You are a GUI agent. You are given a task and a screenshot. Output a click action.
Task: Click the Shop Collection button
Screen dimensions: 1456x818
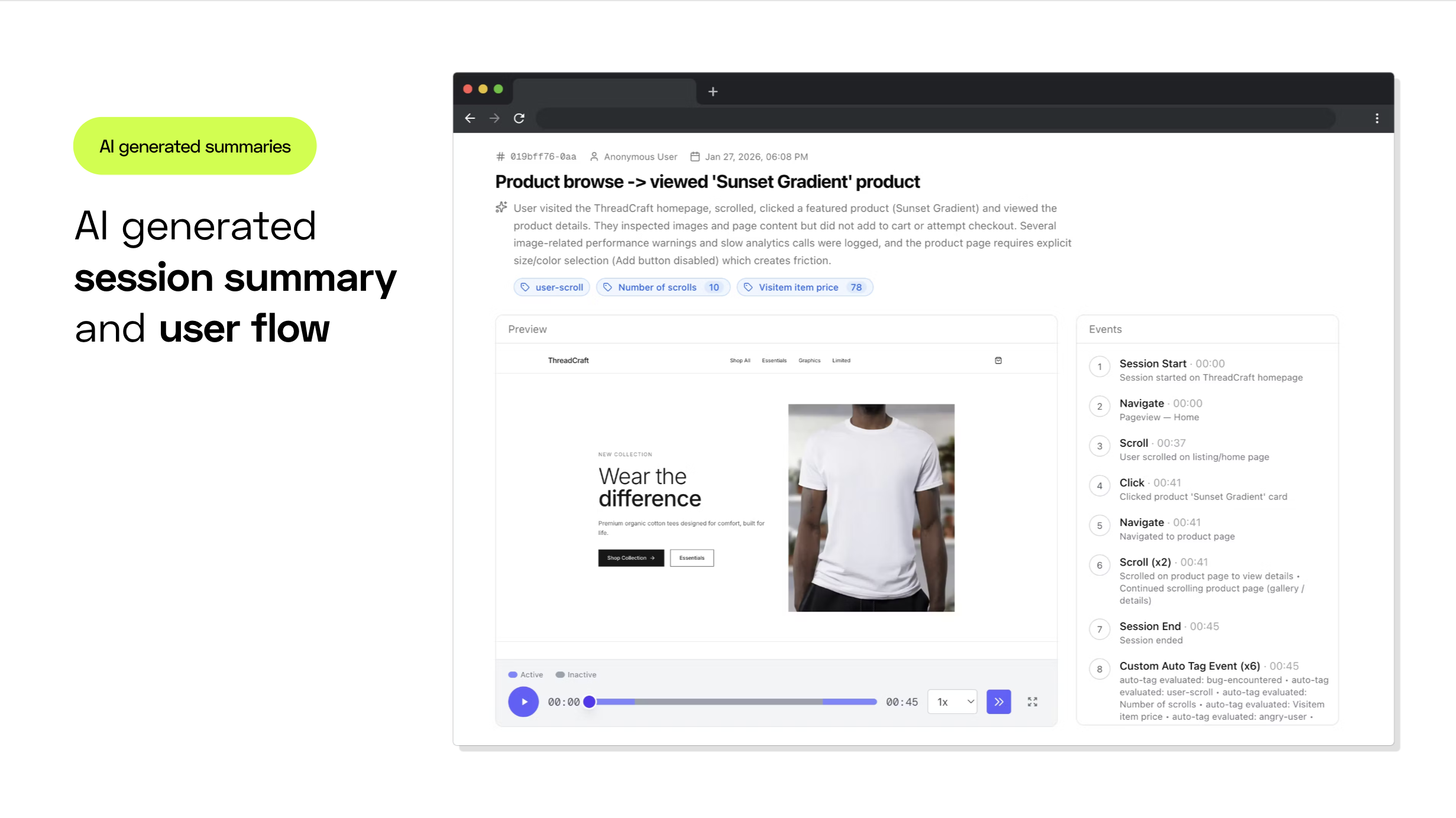pyautogui.click(x=630, y=557)
